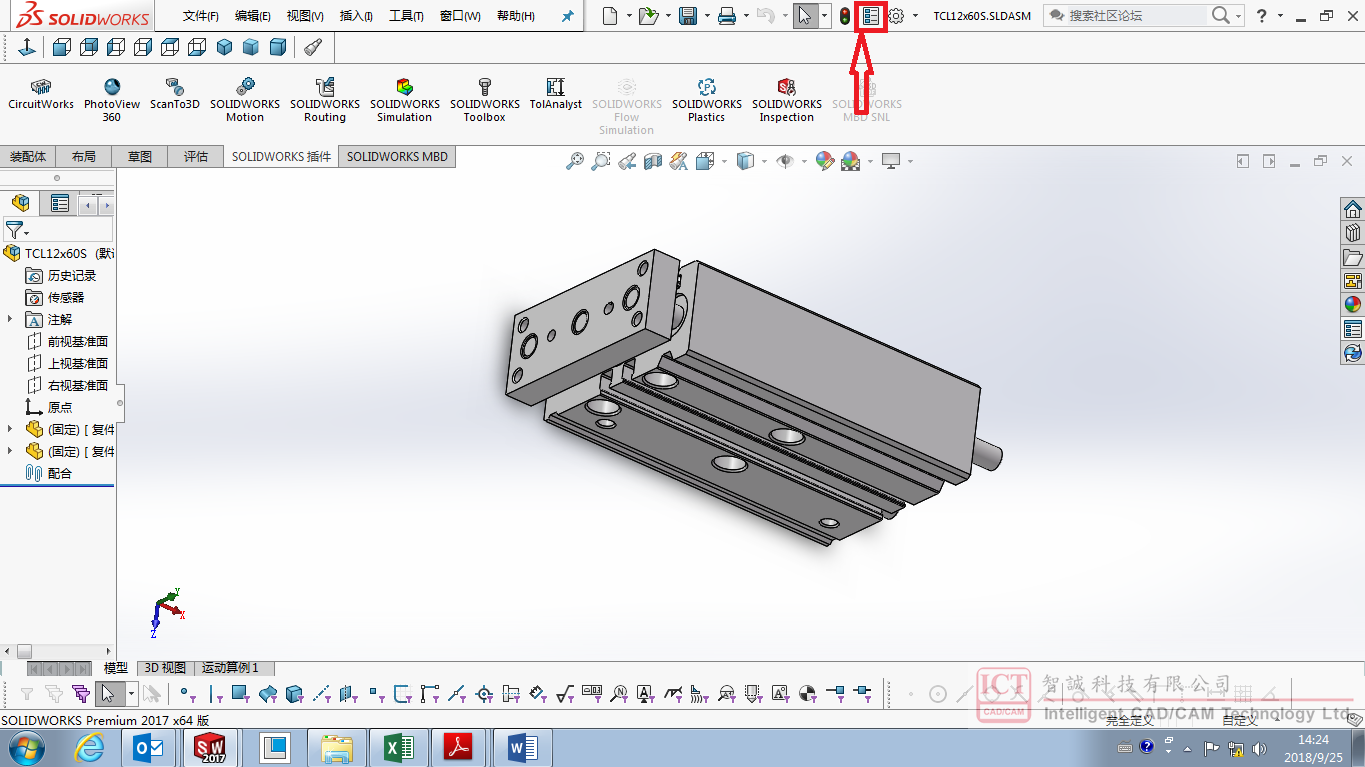Open the dropdown arrow beside New
This screenshot has width=1365, height=767.
click(x=629, y=16)
